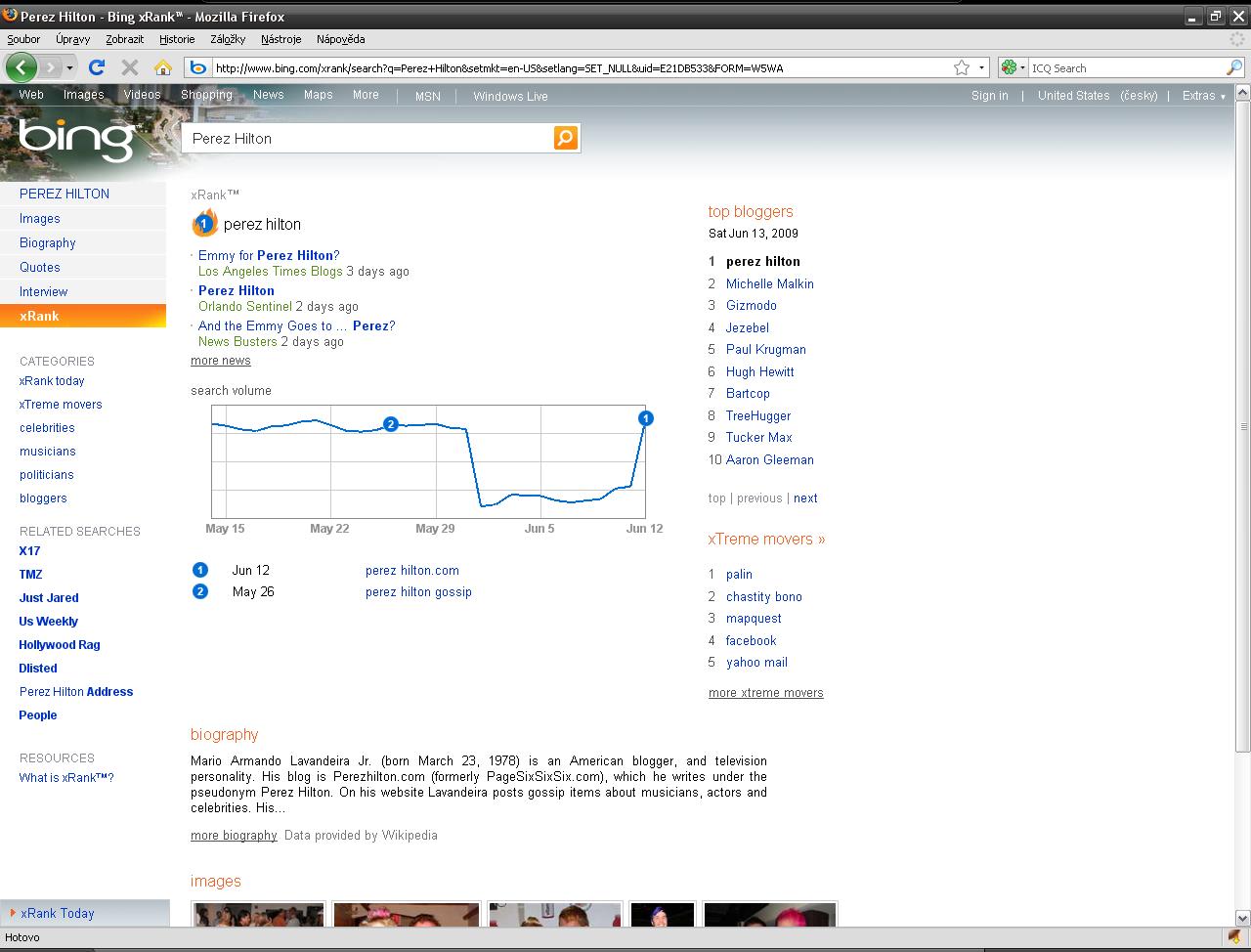This screenshot has height=952, width=1251.
Task: Click inside the Bing search input field
Action: pyautogui.click(x=371, y=139)
